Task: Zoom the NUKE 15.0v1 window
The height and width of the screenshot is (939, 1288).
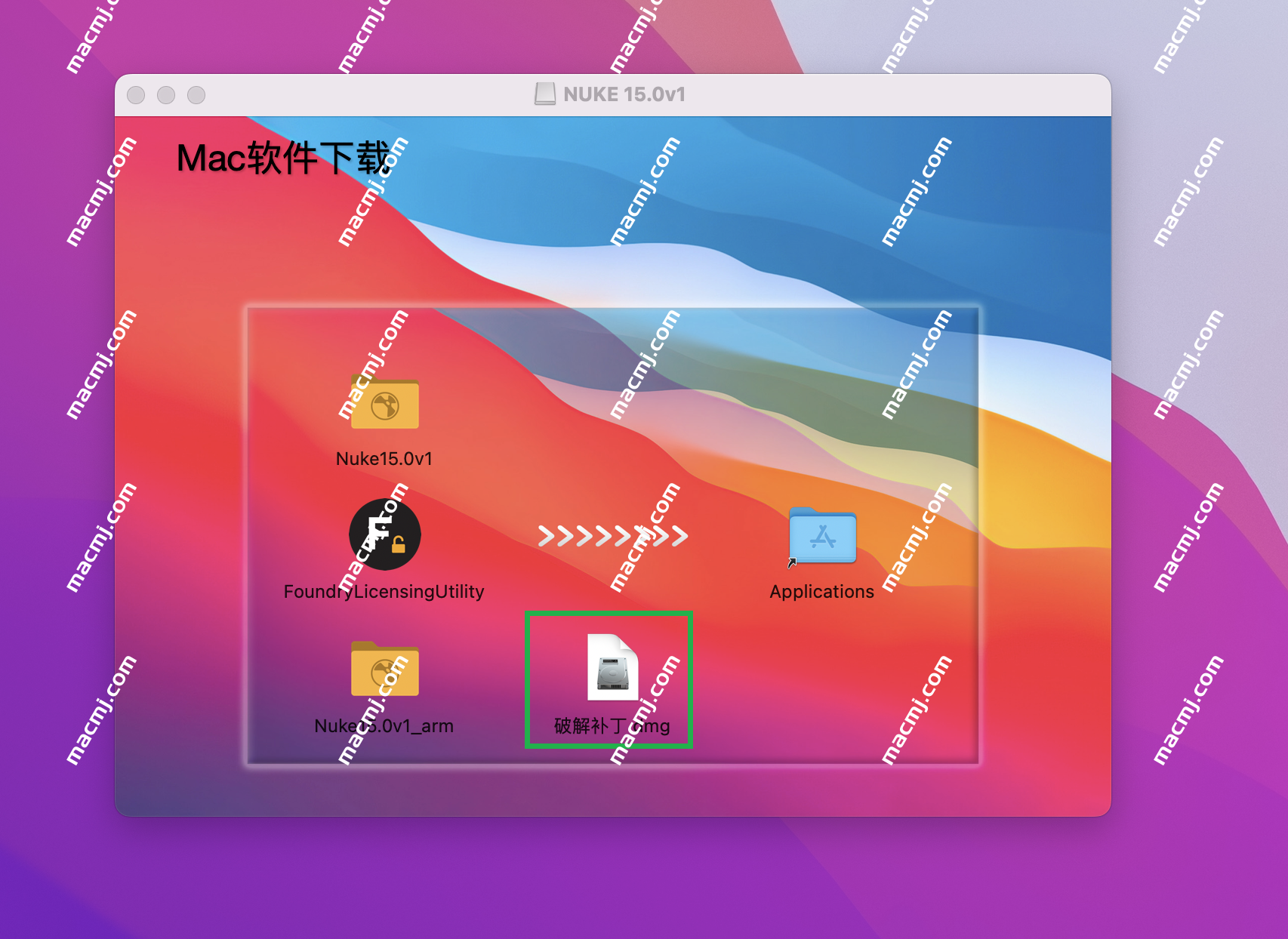Action: 196,95
